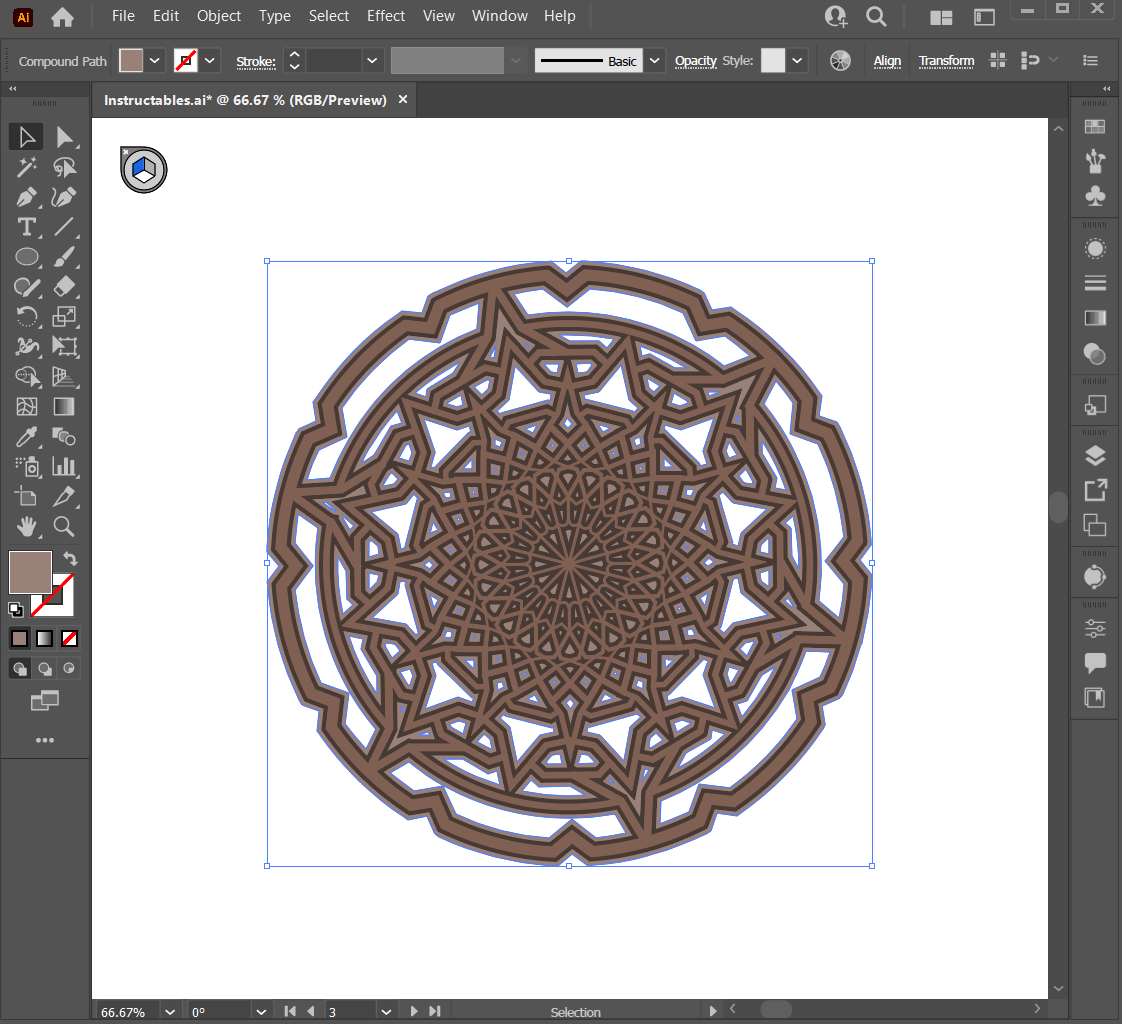Screen dimensions: 1122x1024
Task: Choose the Lasso tool
Action: [x=64, y=167]
